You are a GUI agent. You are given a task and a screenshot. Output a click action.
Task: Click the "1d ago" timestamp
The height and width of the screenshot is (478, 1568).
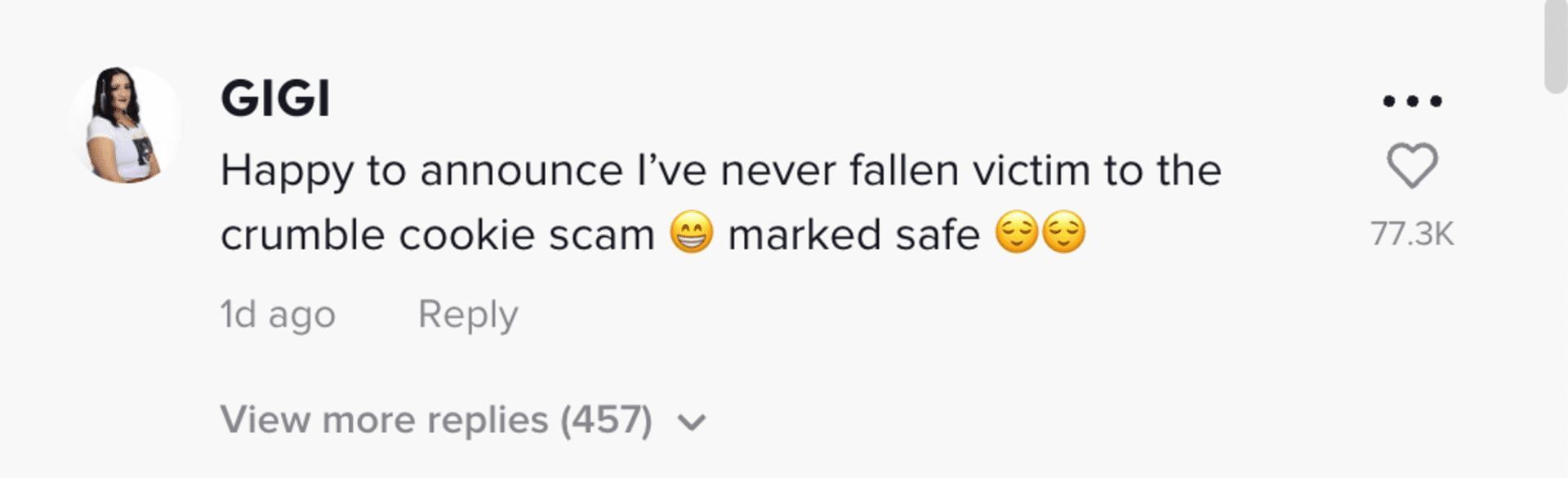pyautogui.click(x=278, y=315)
